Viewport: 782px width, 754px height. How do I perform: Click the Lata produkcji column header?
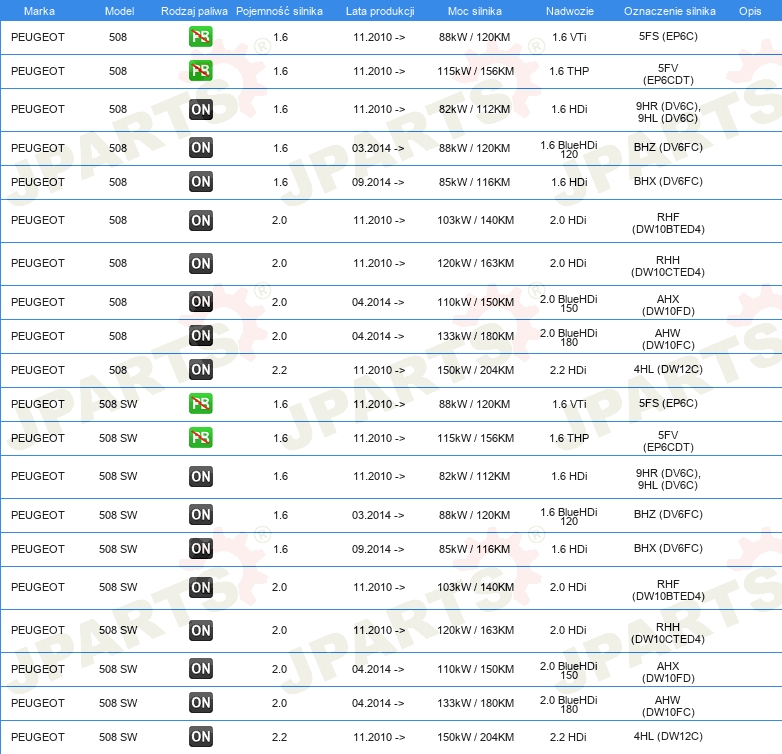pyautogui.click(x=380, y=11)
